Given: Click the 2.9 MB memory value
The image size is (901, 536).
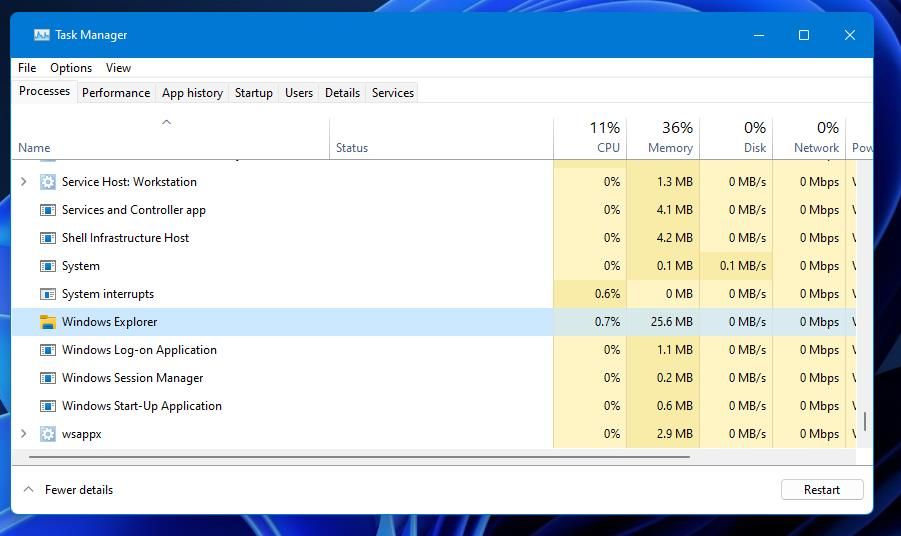Looking at the screenshot, I should coord(674,434).
